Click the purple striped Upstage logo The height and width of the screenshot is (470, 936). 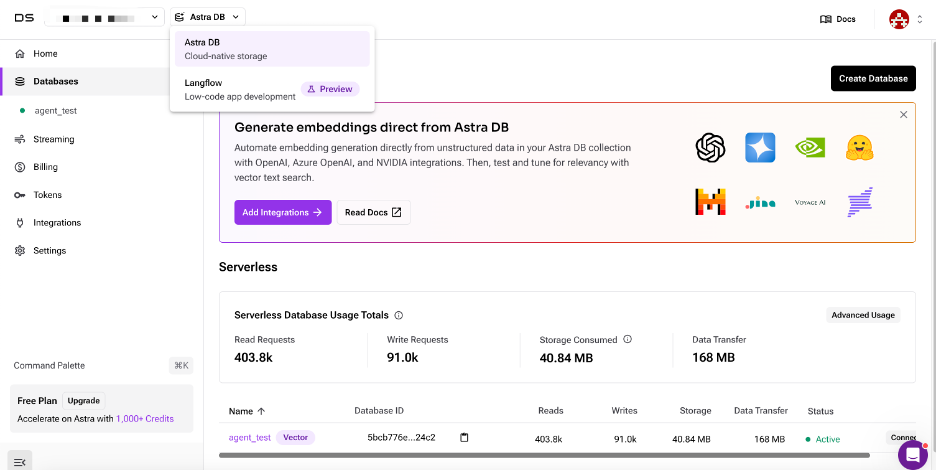[860, 202]
